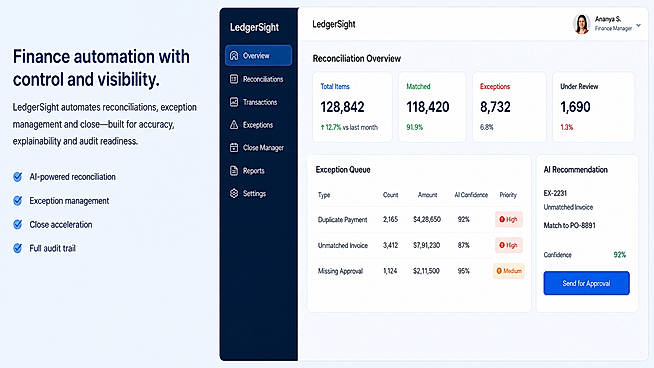Viewport: 654px width, 368px height.
Task: Click the 1.3% under review percentage
Action: tap(566, 127)
